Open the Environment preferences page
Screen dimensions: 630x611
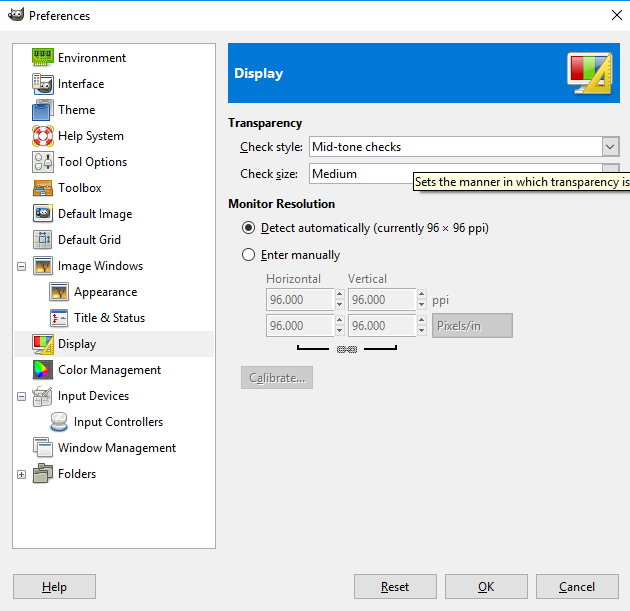tap(92, 58)
